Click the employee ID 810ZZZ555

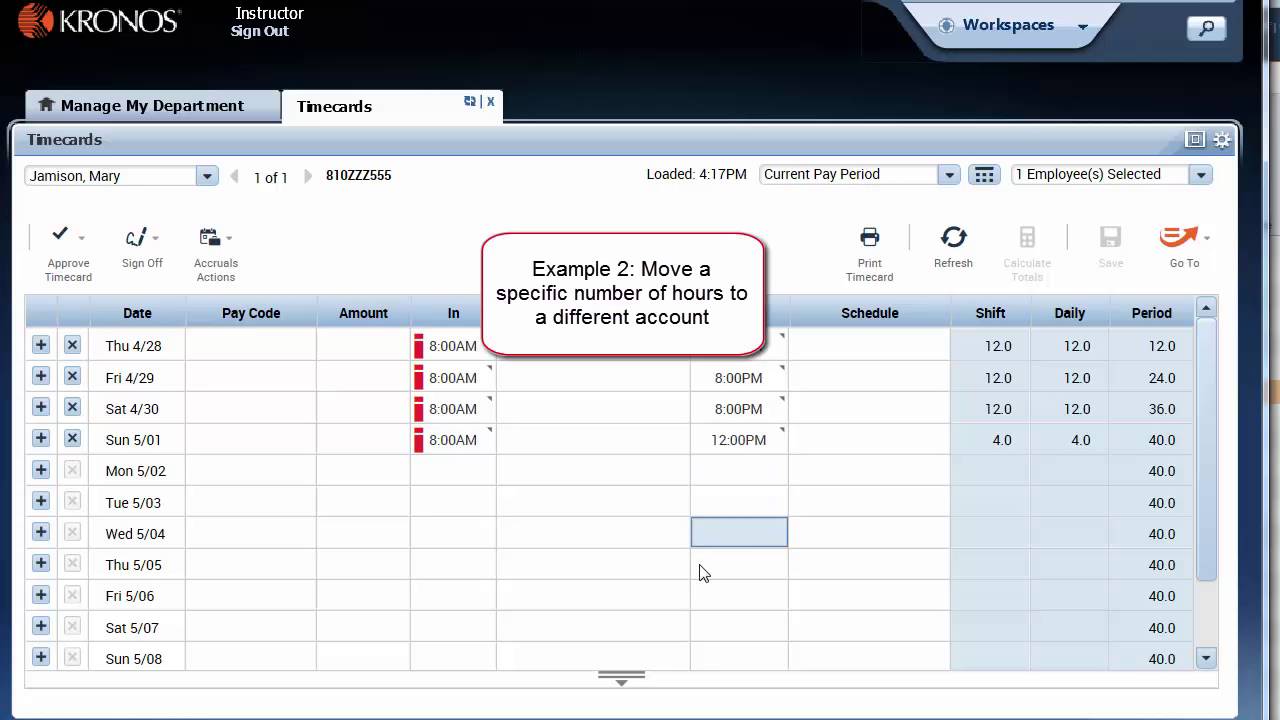click(x=358, y=175)
